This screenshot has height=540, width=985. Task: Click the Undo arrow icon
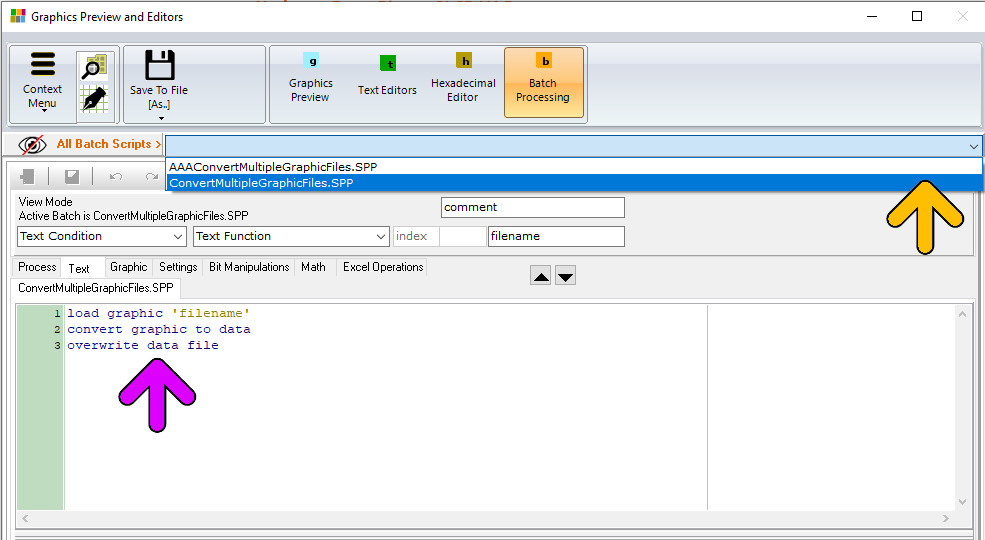tap(116, 177)
